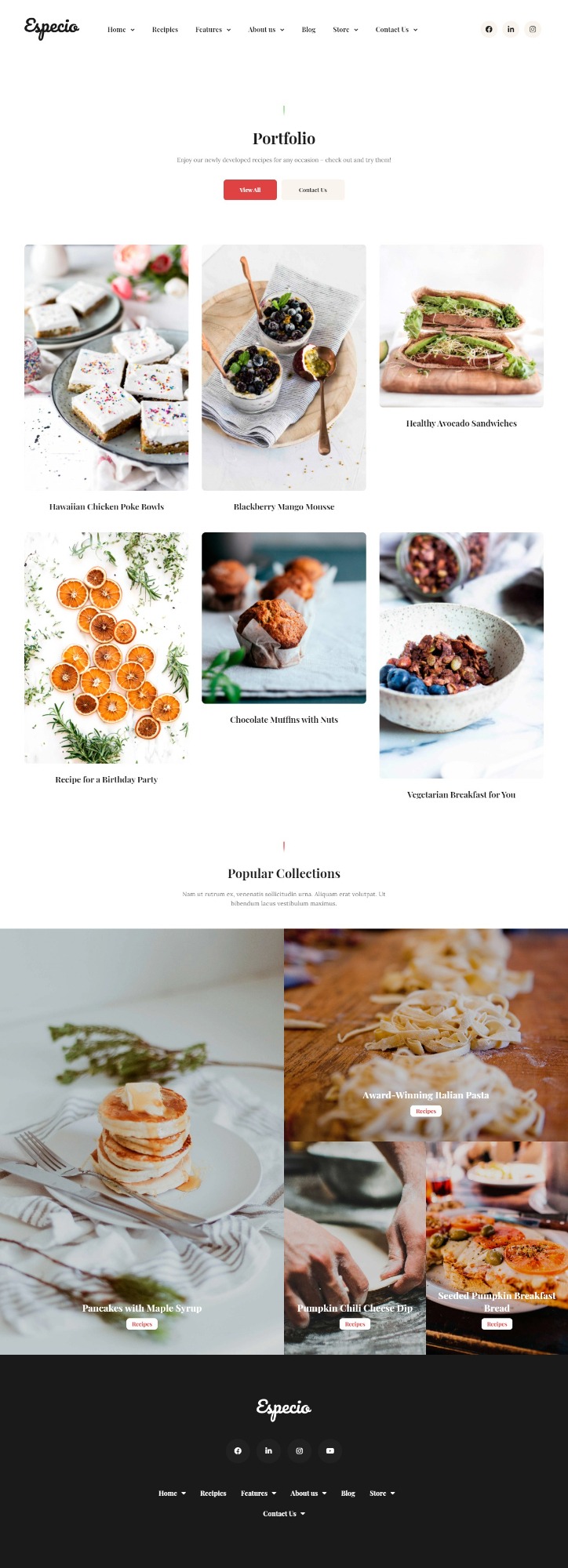568x1568 pixels.
Task: Expand the Features dropdown in the header
Action: point(213,30)
